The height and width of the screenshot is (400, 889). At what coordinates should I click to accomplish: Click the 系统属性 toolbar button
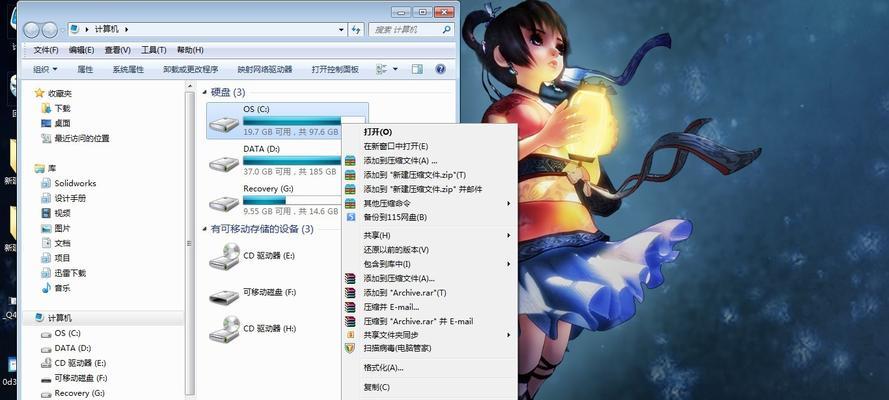pyautogui.click(x=128, y=69)
